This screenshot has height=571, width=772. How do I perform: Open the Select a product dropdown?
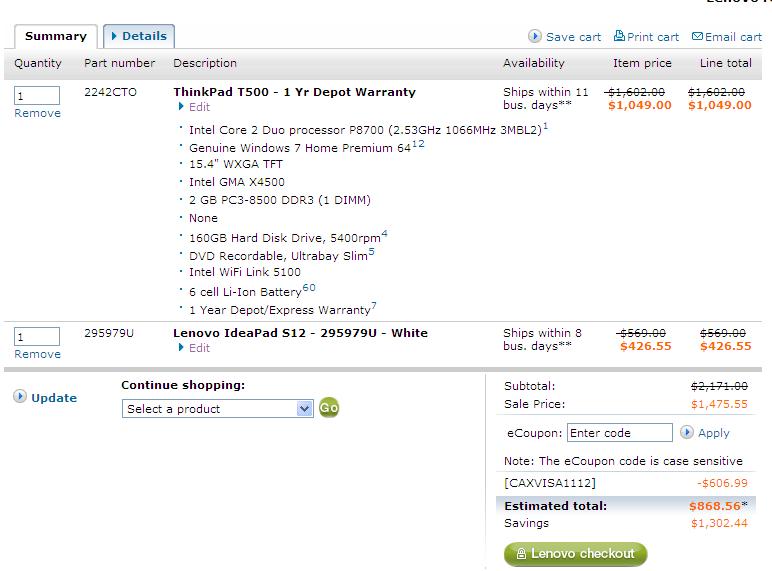[305, 408]
